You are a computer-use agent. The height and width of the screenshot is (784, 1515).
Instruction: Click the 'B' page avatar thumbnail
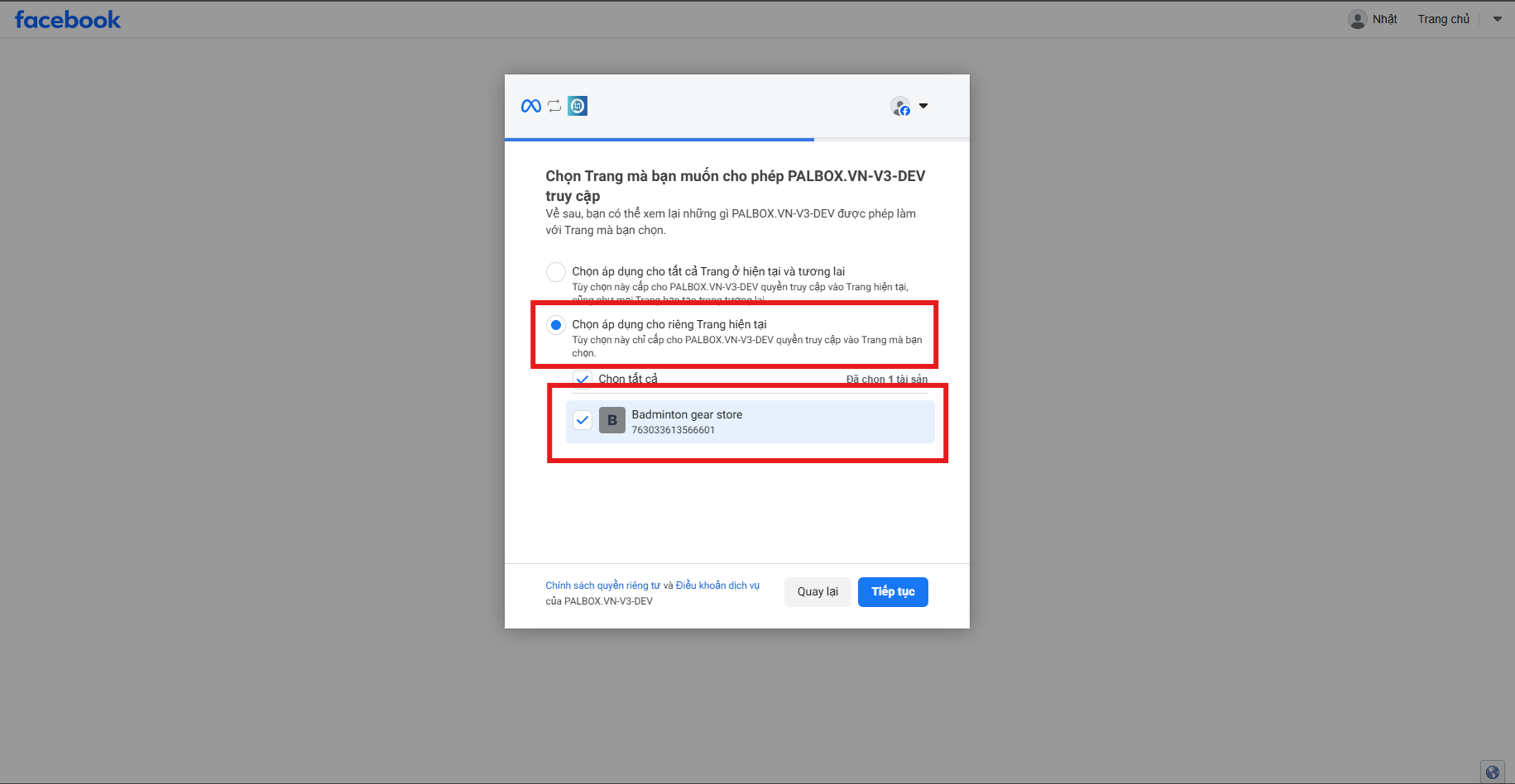[x=612, y=420]
